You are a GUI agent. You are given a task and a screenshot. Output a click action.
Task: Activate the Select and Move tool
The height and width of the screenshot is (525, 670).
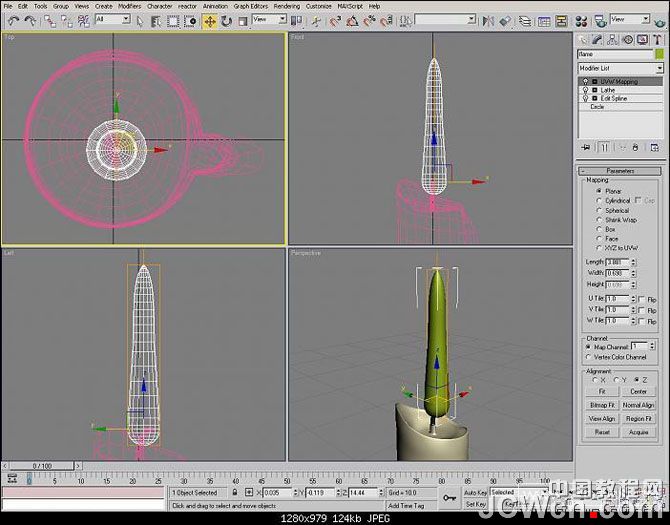pos(210,21)
